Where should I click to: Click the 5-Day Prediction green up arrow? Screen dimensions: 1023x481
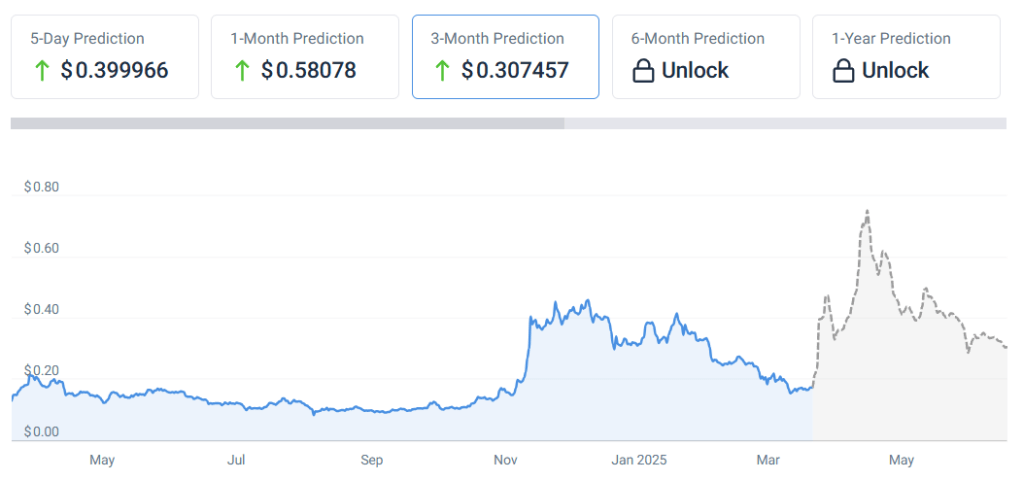click(41, 71)
